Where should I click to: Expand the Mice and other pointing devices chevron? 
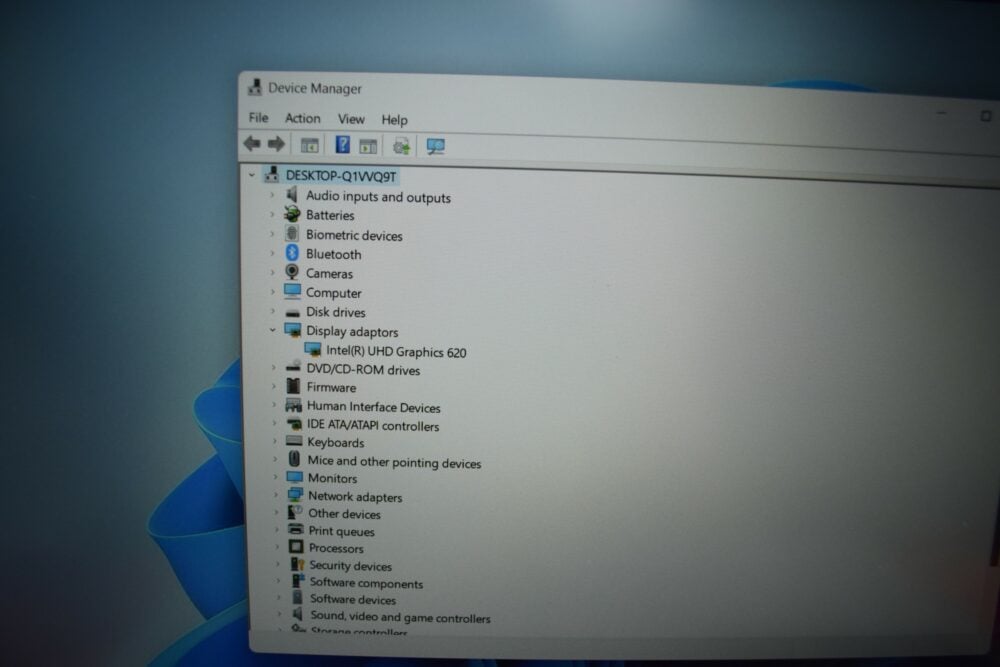coord(275,458)
